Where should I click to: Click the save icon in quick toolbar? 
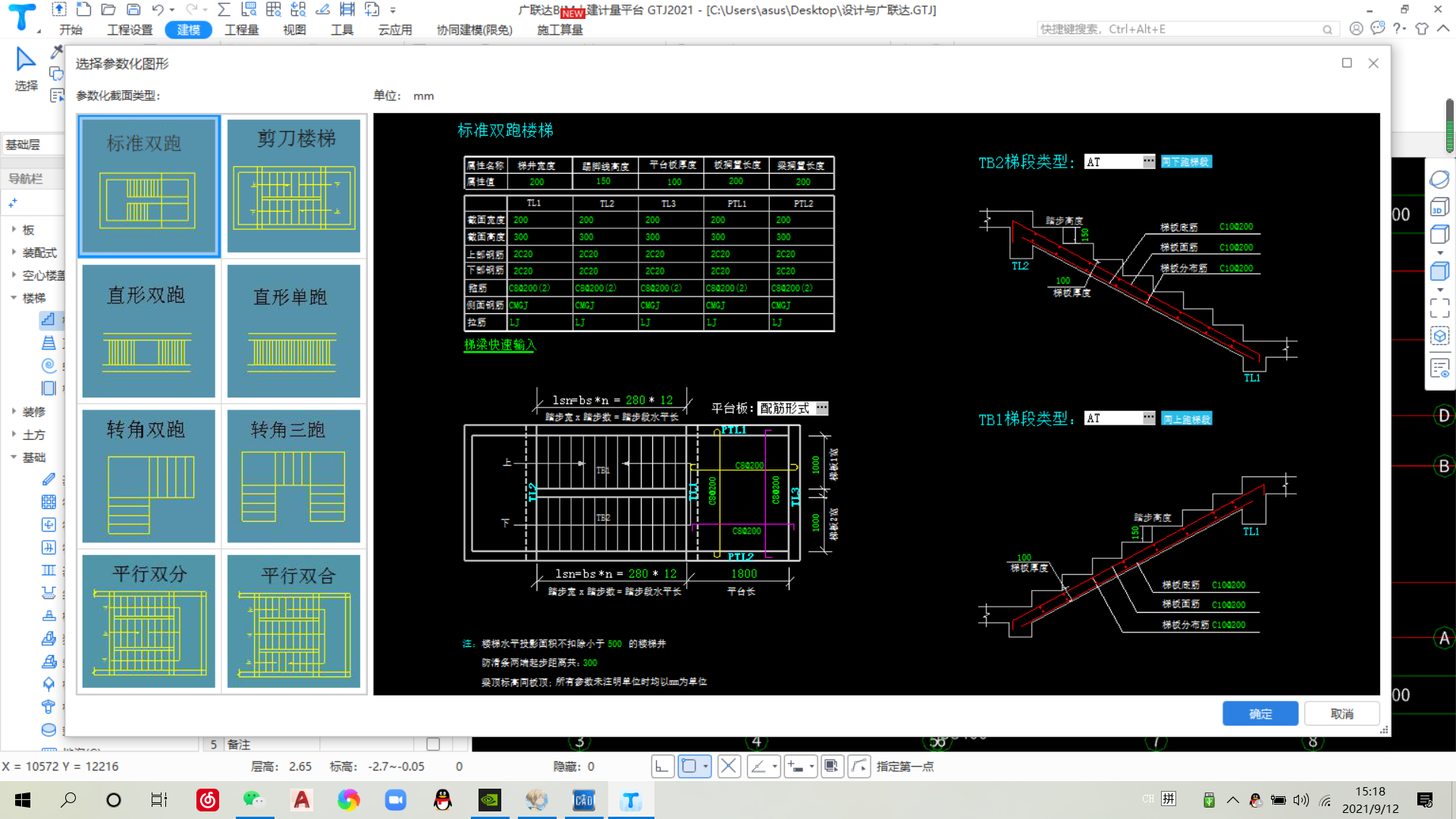(133, 9)
